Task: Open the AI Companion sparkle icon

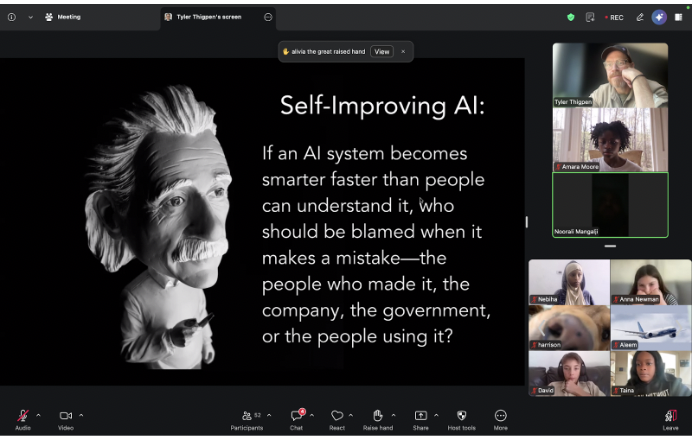Action: (659, 17)
